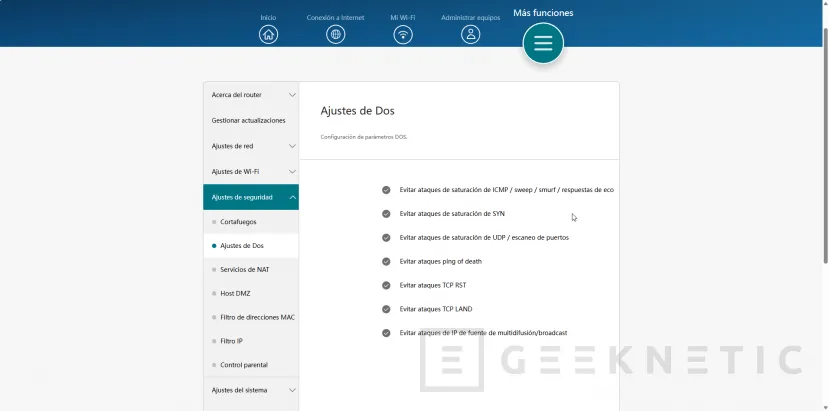Image resolution: width=829 pixels, height=411 pixels.
Task: Uncheck multicast/broadcast source IP protection
Action: (386, 333)
